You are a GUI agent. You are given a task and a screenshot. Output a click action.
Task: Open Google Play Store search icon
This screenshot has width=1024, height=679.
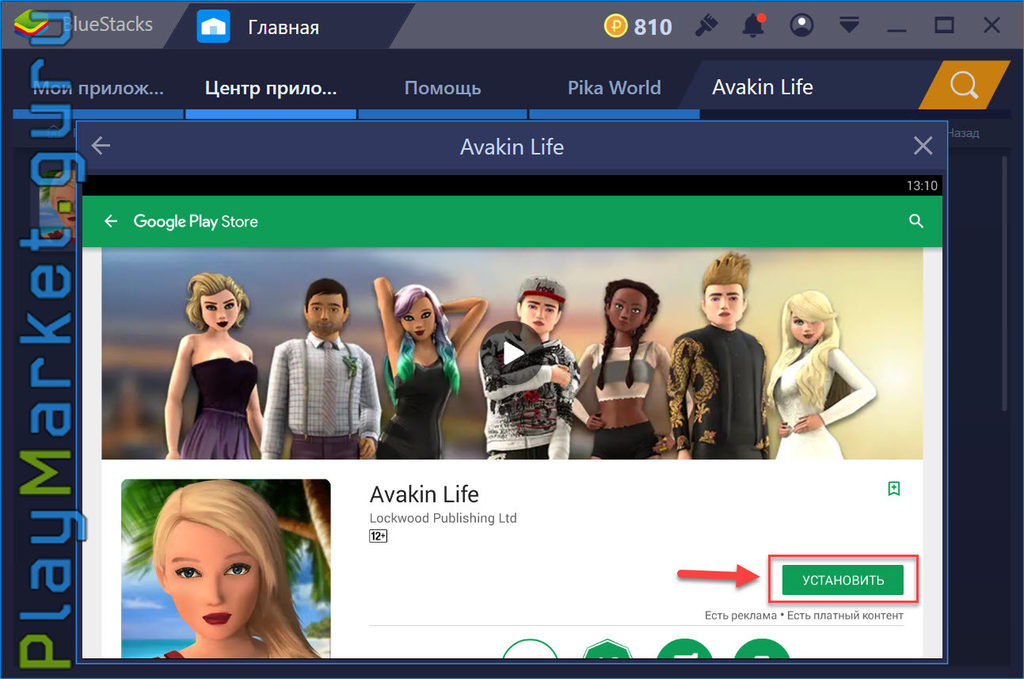pos(916,221)
